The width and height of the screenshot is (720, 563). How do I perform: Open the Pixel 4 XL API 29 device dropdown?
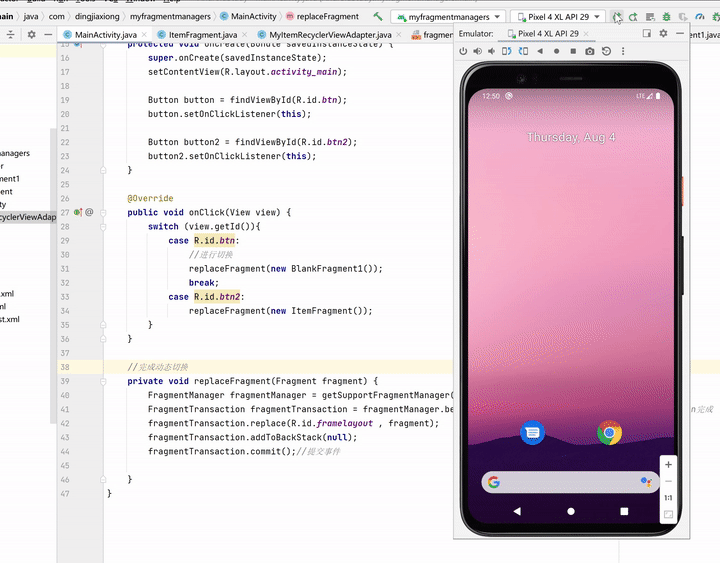pyautogui.click(x=557, y=17)
